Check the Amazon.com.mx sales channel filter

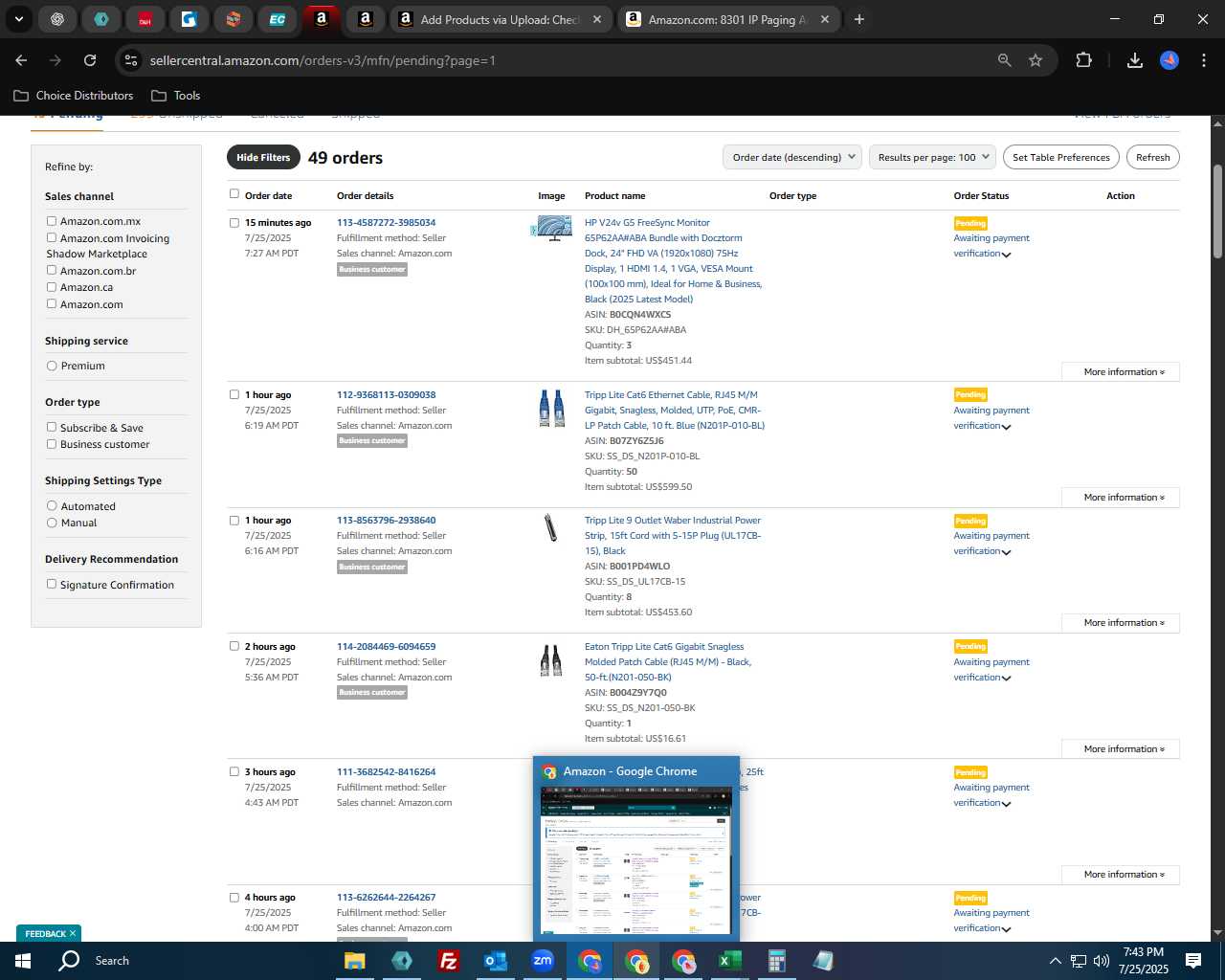pyautogui.click(x=52, y=221)
